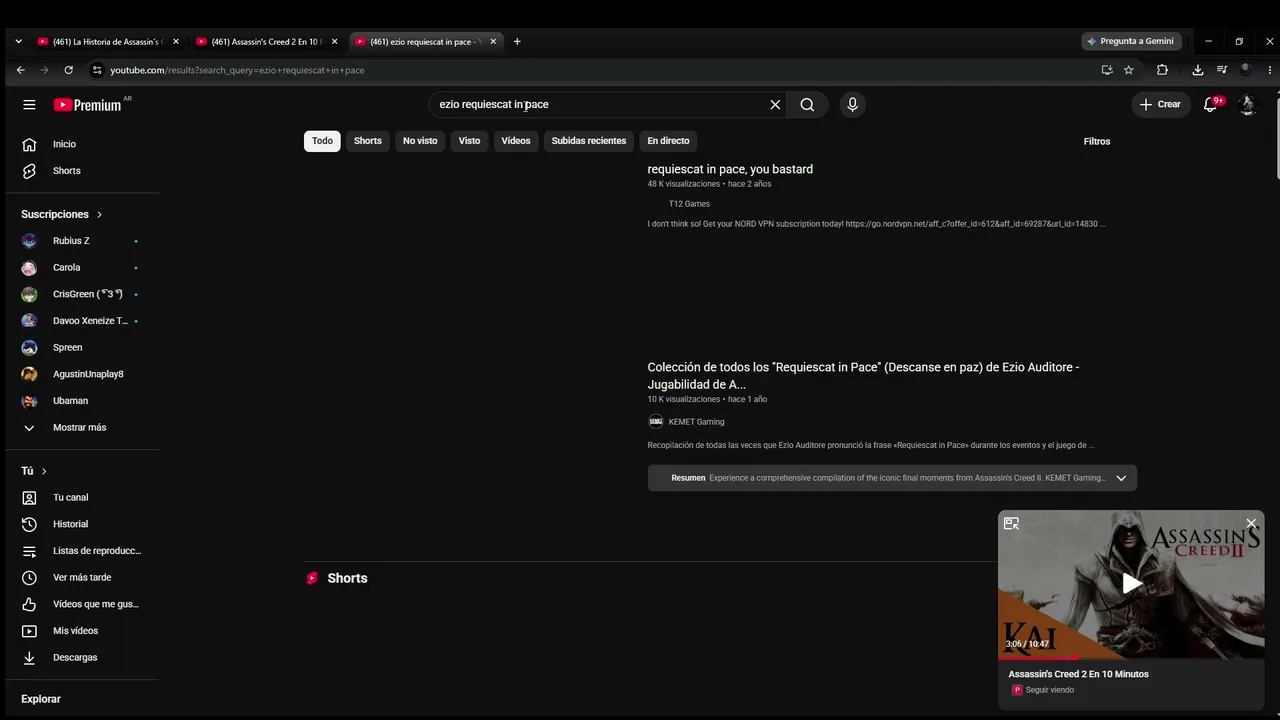
Task: Expand 'Mostrar más' subscriptions
Action: point(79,427)
